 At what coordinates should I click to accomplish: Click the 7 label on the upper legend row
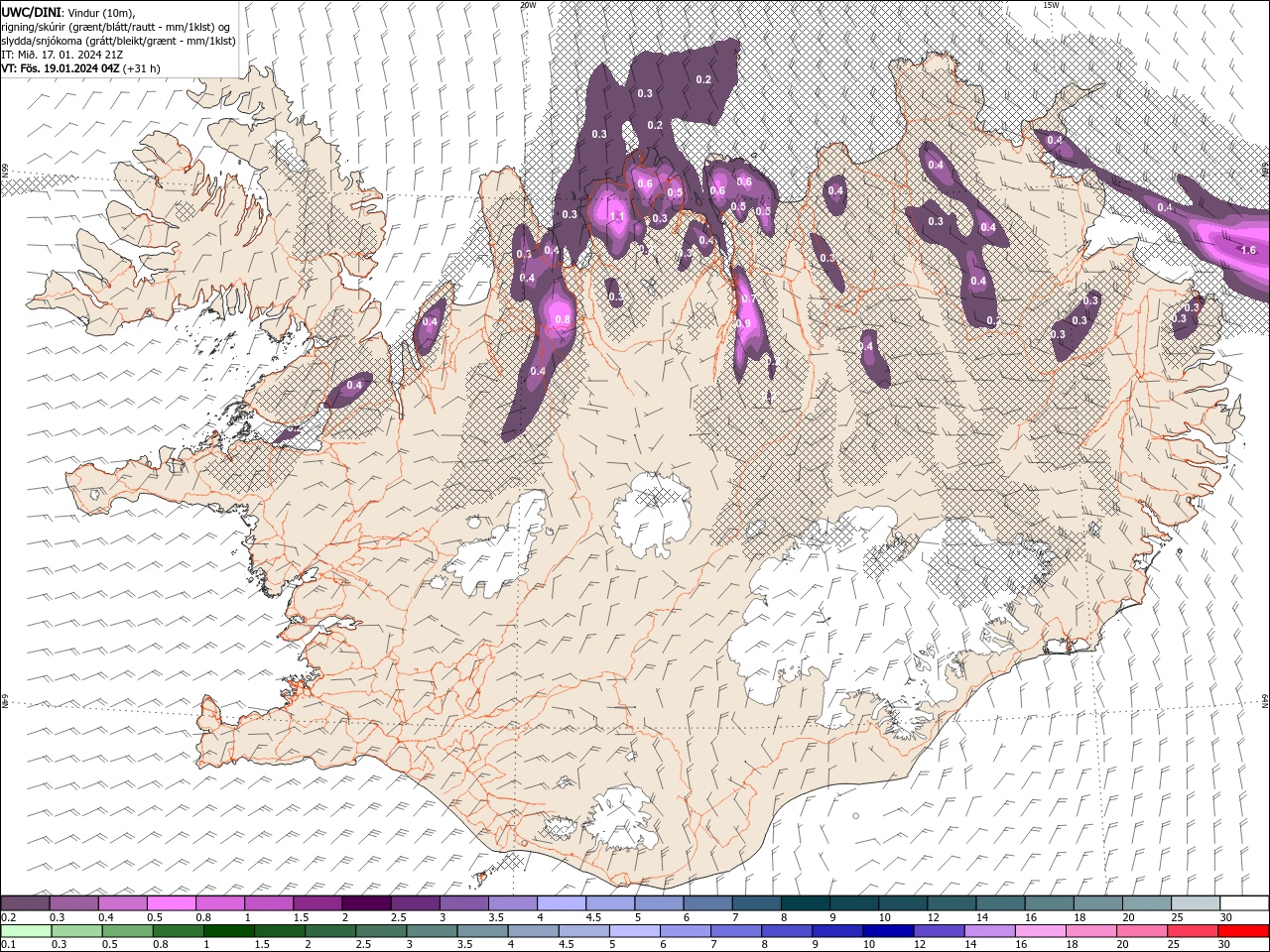point(734,917)
